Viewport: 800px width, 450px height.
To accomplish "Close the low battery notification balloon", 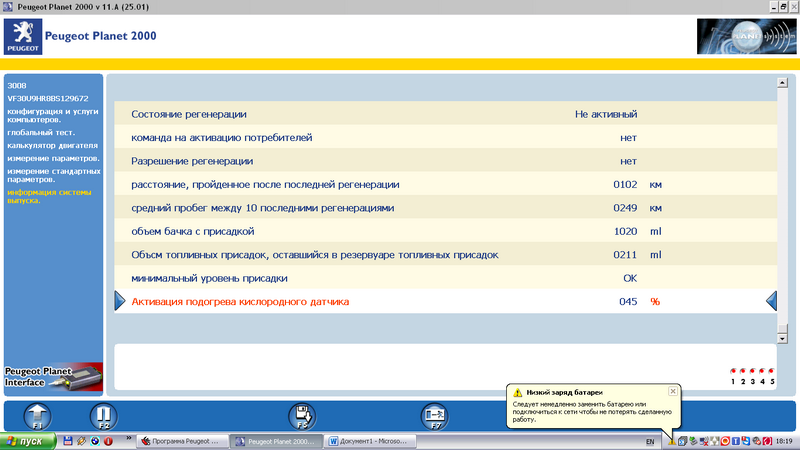I will point(672,391).
